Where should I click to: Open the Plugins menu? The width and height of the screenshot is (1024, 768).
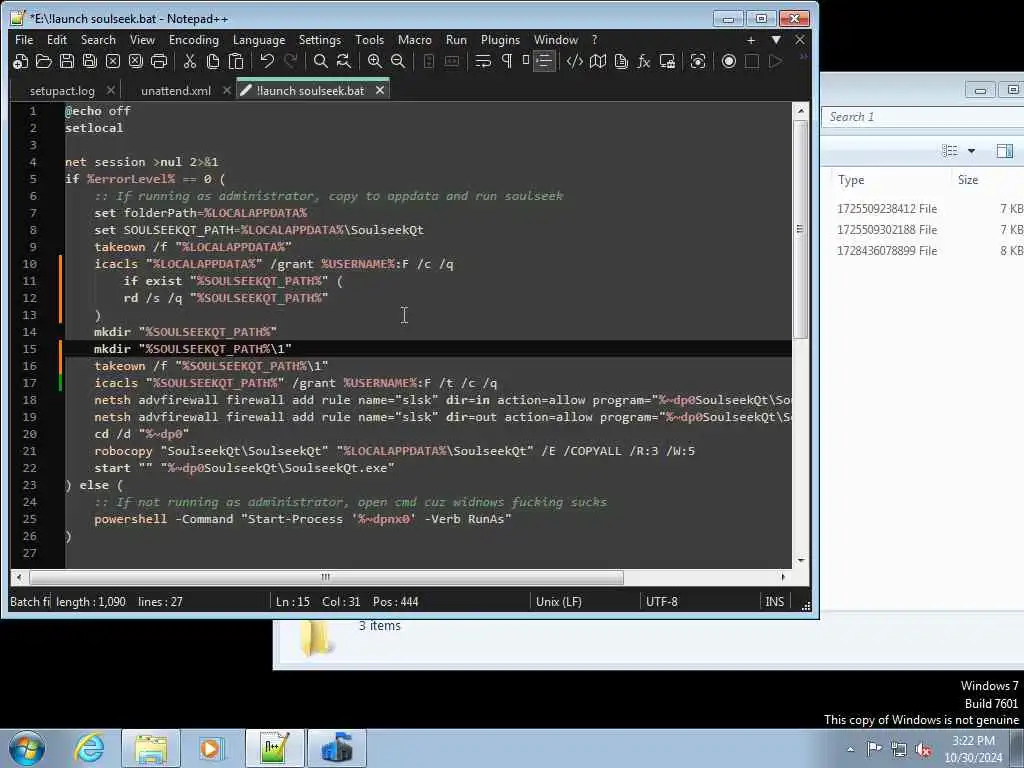click(500, 40)
